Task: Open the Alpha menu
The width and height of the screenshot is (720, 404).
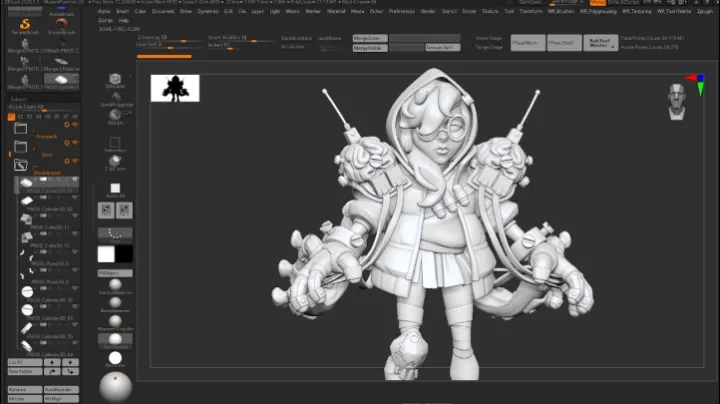Action: [x=104, y=11]
